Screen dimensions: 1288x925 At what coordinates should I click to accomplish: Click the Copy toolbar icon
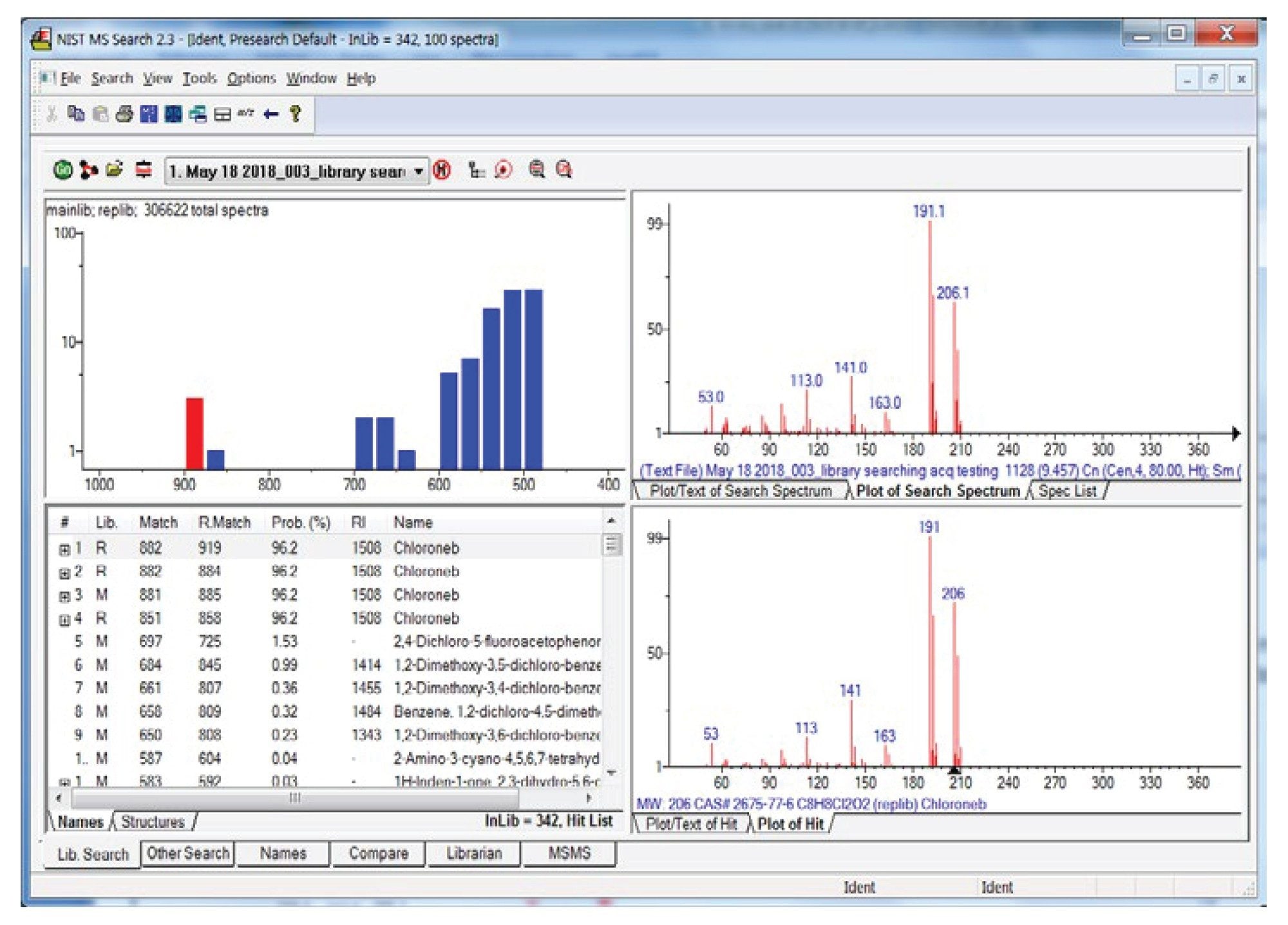point(76,115)
